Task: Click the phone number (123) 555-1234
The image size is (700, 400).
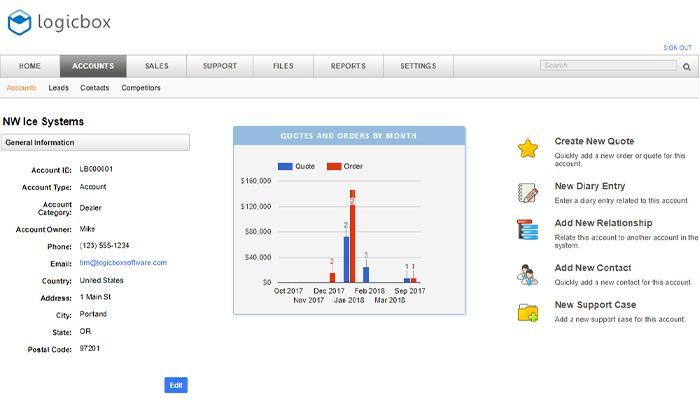Action: [104, 246]
